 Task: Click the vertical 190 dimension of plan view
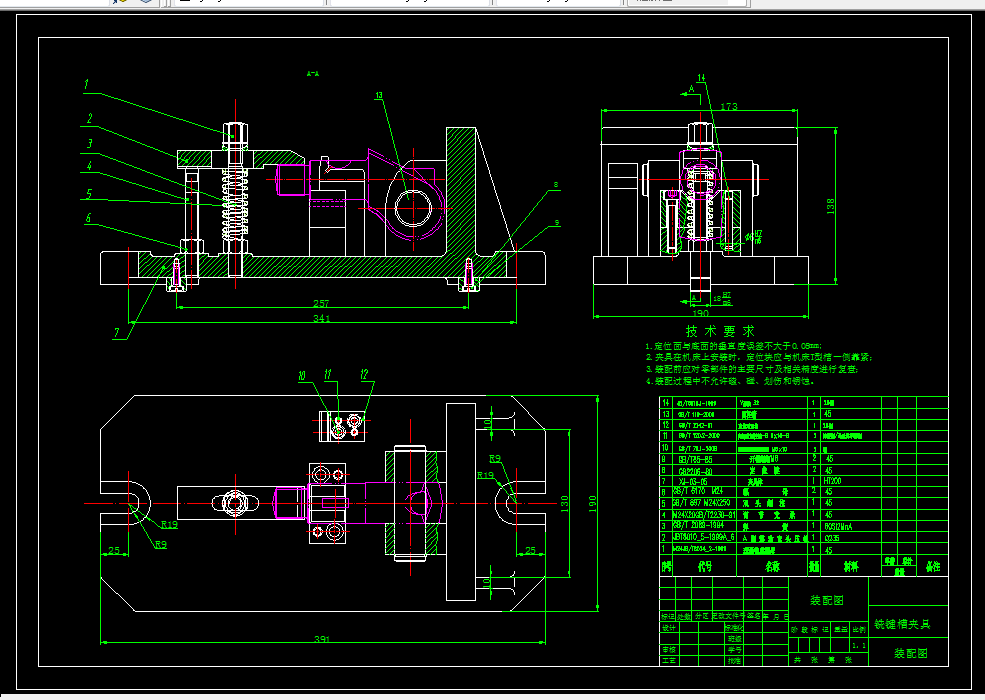[592, 503]
